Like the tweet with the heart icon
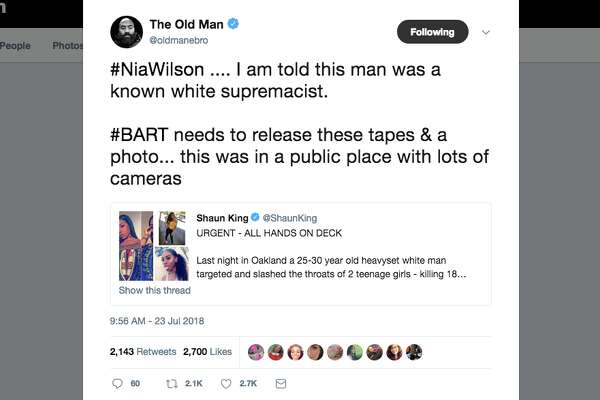Image resolution: width=600 pixels, height=400 pixels. [226, 383]
